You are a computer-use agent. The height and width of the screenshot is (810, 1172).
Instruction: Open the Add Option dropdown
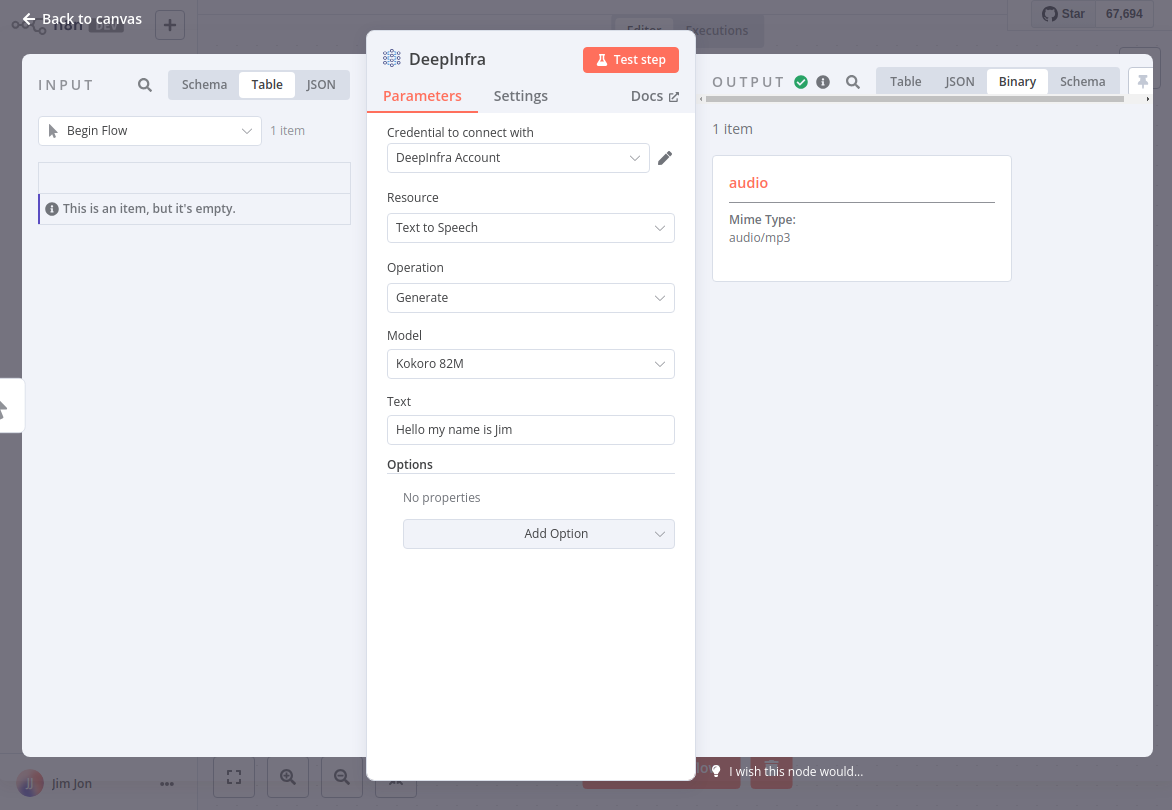pos(538,534)
